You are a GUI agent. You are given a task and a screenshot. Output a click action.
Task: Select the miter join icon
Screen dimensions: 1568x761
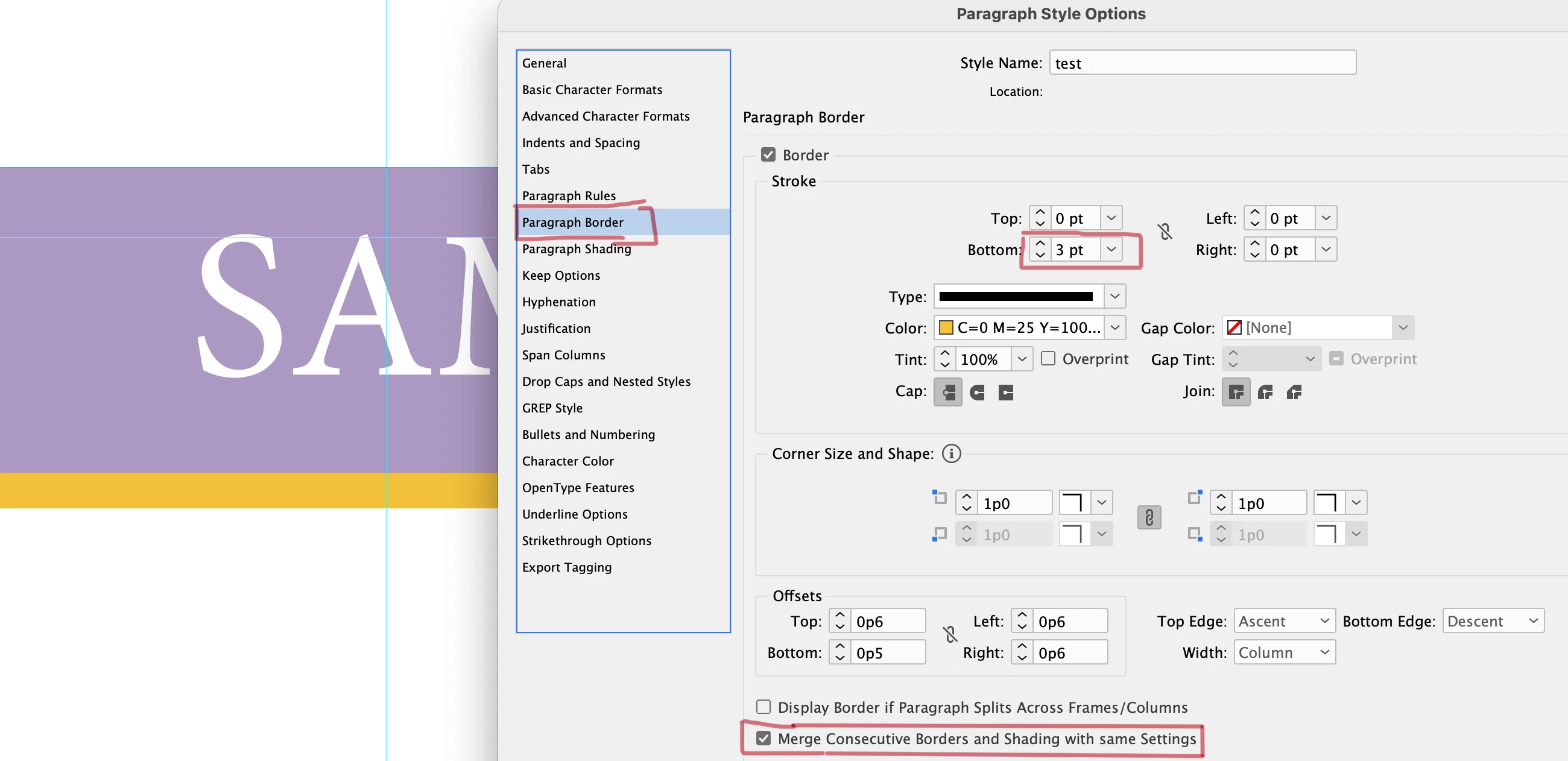click(x=1236, y=392)
